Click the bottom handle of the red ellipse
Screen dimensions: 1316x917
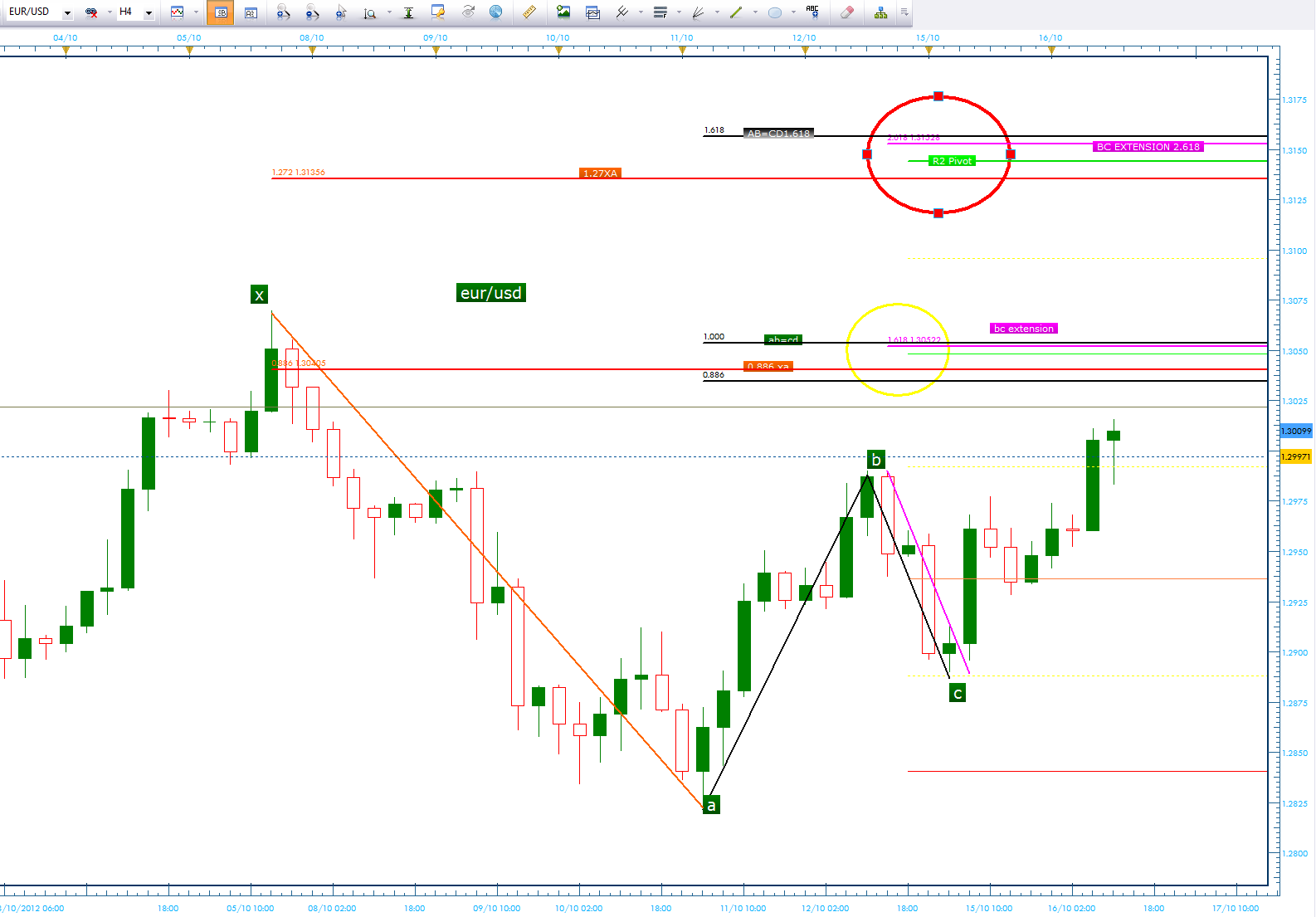[938, 213]
